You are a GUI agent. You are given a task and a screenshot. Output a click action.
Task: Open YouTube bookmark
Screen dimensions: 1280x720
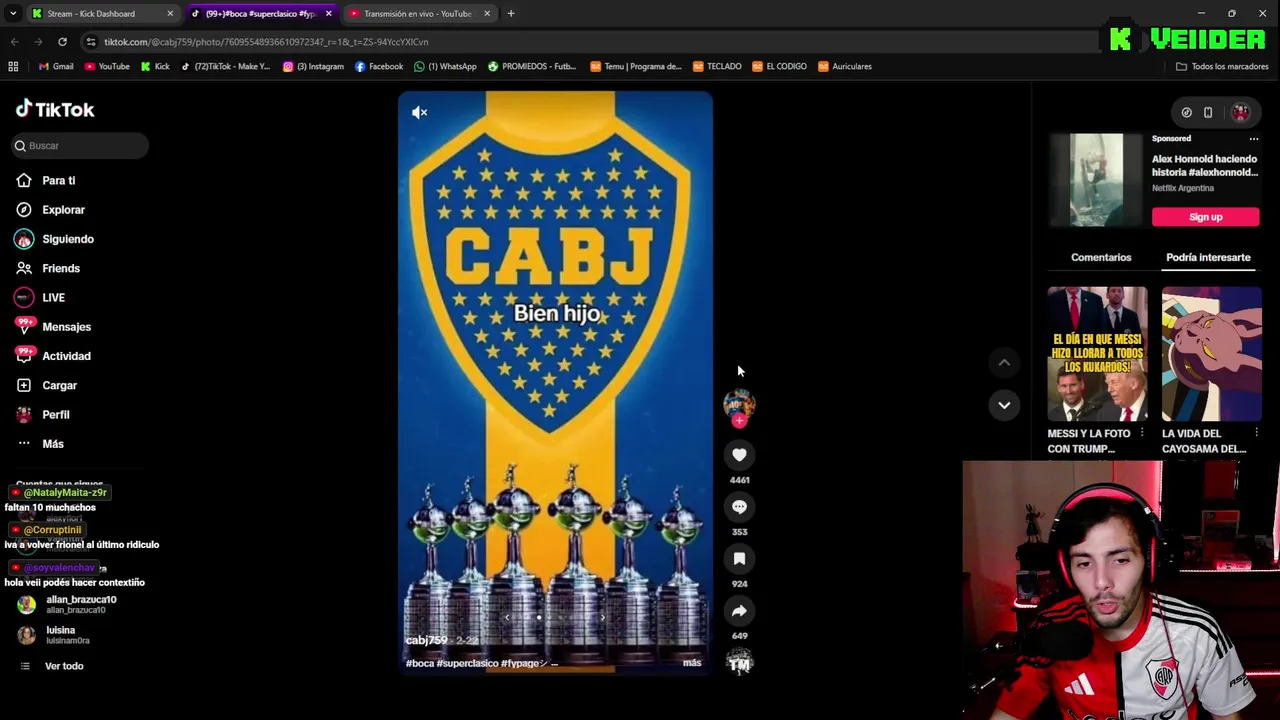tap(107, 67)
